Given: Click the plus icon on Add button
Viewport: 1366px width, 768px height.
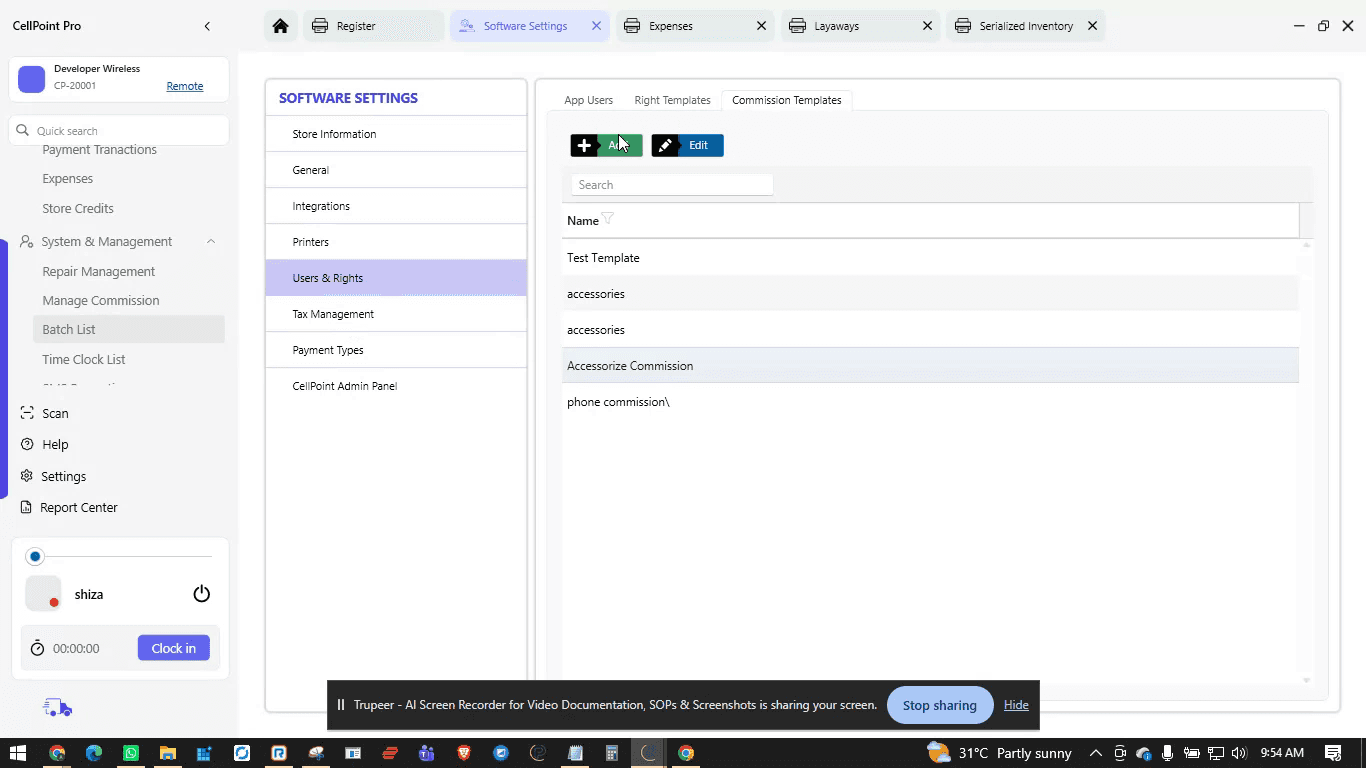Looking at the screenshot, I should (x=585, y=145).
